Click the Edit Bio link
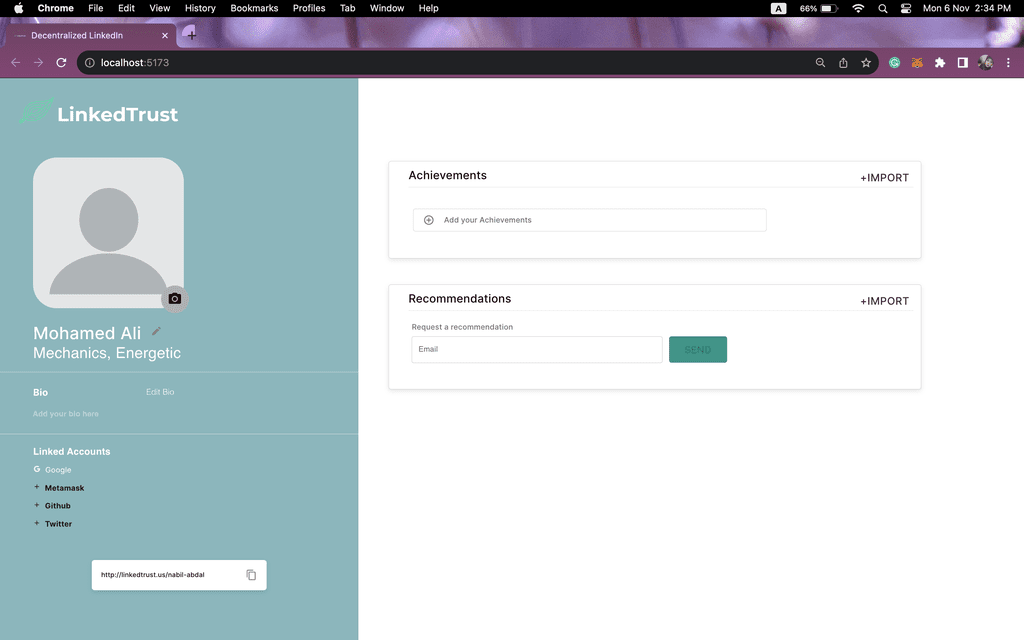1024x640 pixels. 160,392
